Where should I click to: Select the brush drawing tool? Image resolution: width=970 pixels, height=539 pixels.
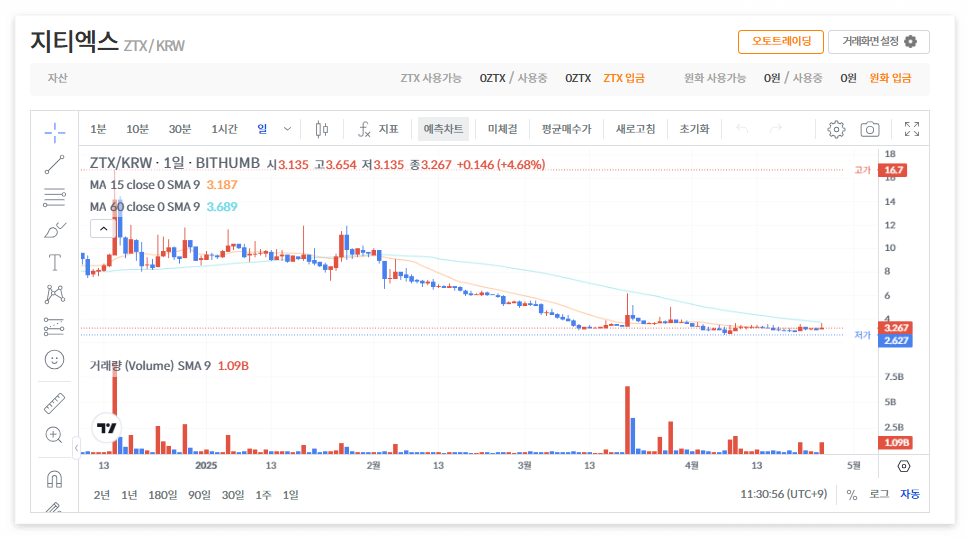(x=54, y=230)
